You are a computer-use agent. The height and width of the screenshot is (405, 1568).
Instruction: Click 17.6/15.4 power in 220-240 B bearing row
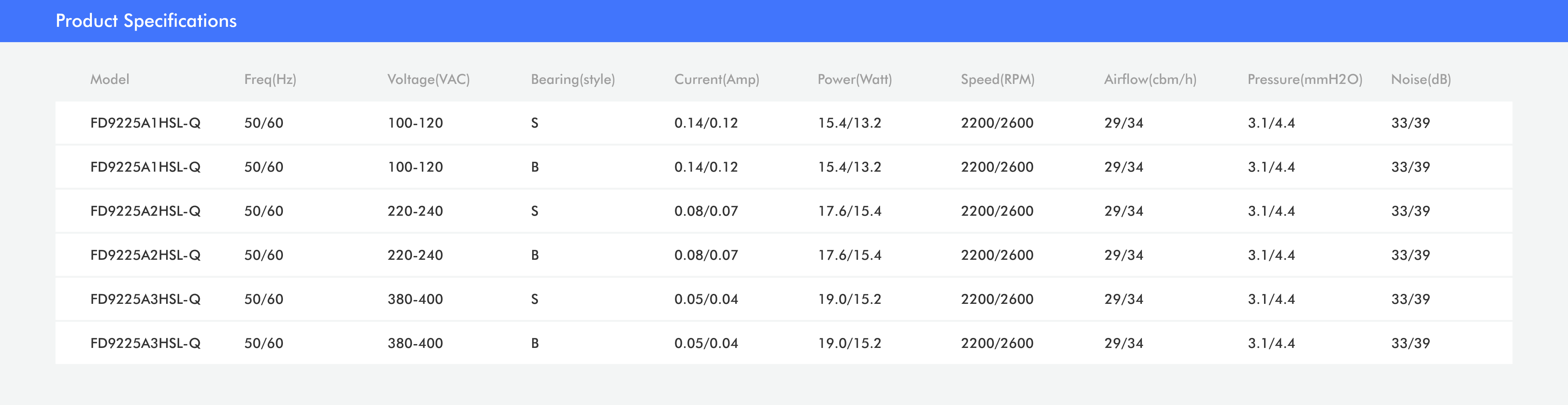(x=849, y=255)
